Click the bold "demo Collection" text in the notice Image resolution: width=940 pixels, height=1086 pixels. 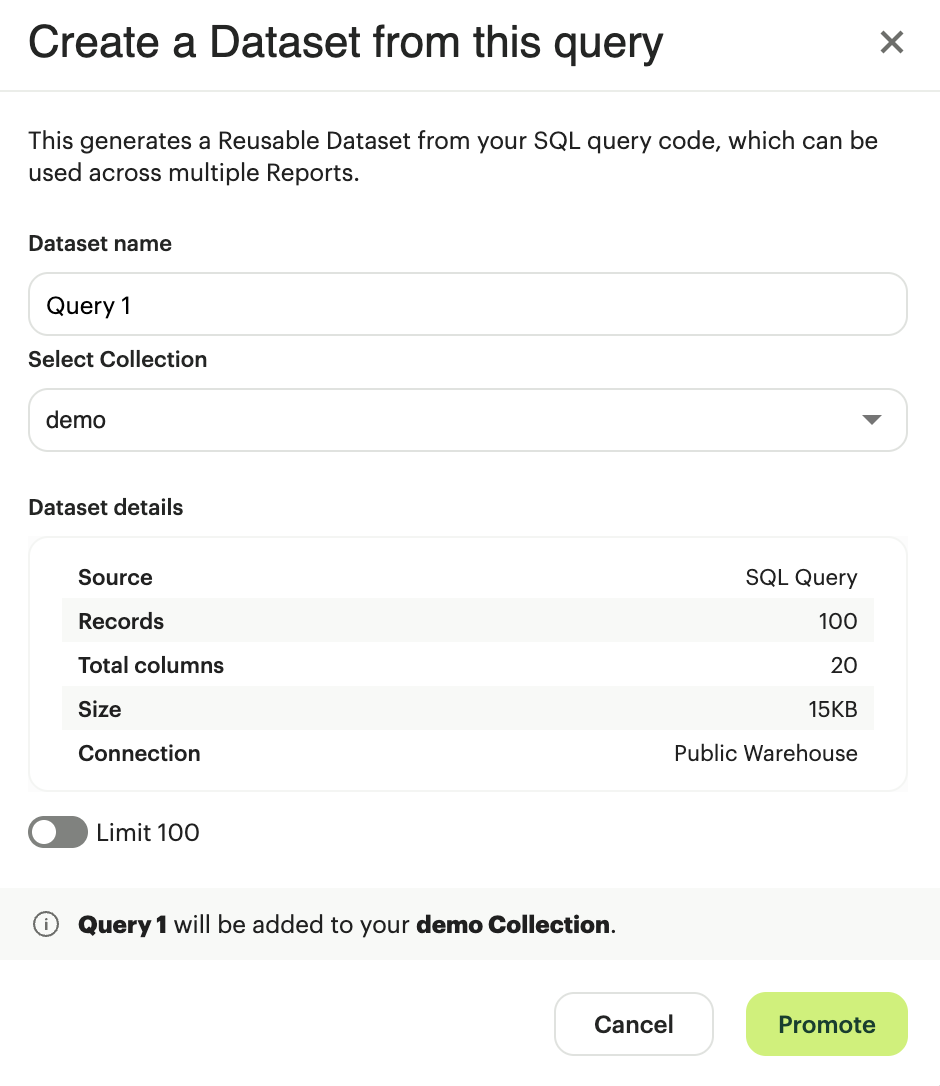[513, 924]
